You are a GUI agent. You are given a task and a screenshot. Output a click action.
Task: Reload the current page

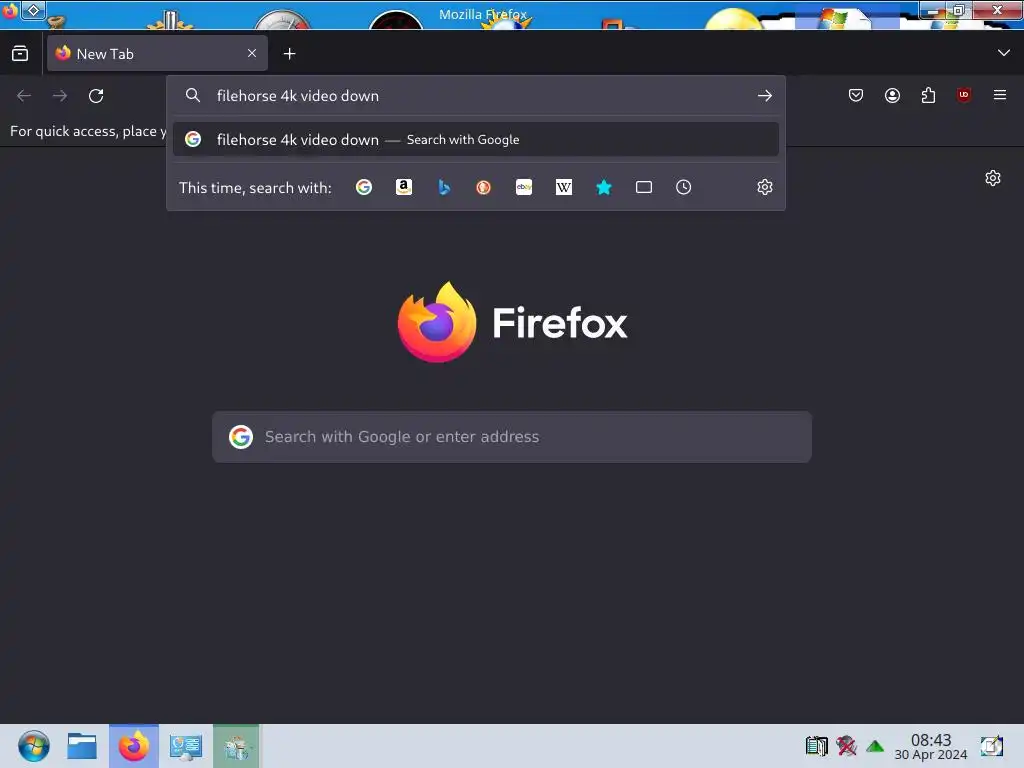96,96
